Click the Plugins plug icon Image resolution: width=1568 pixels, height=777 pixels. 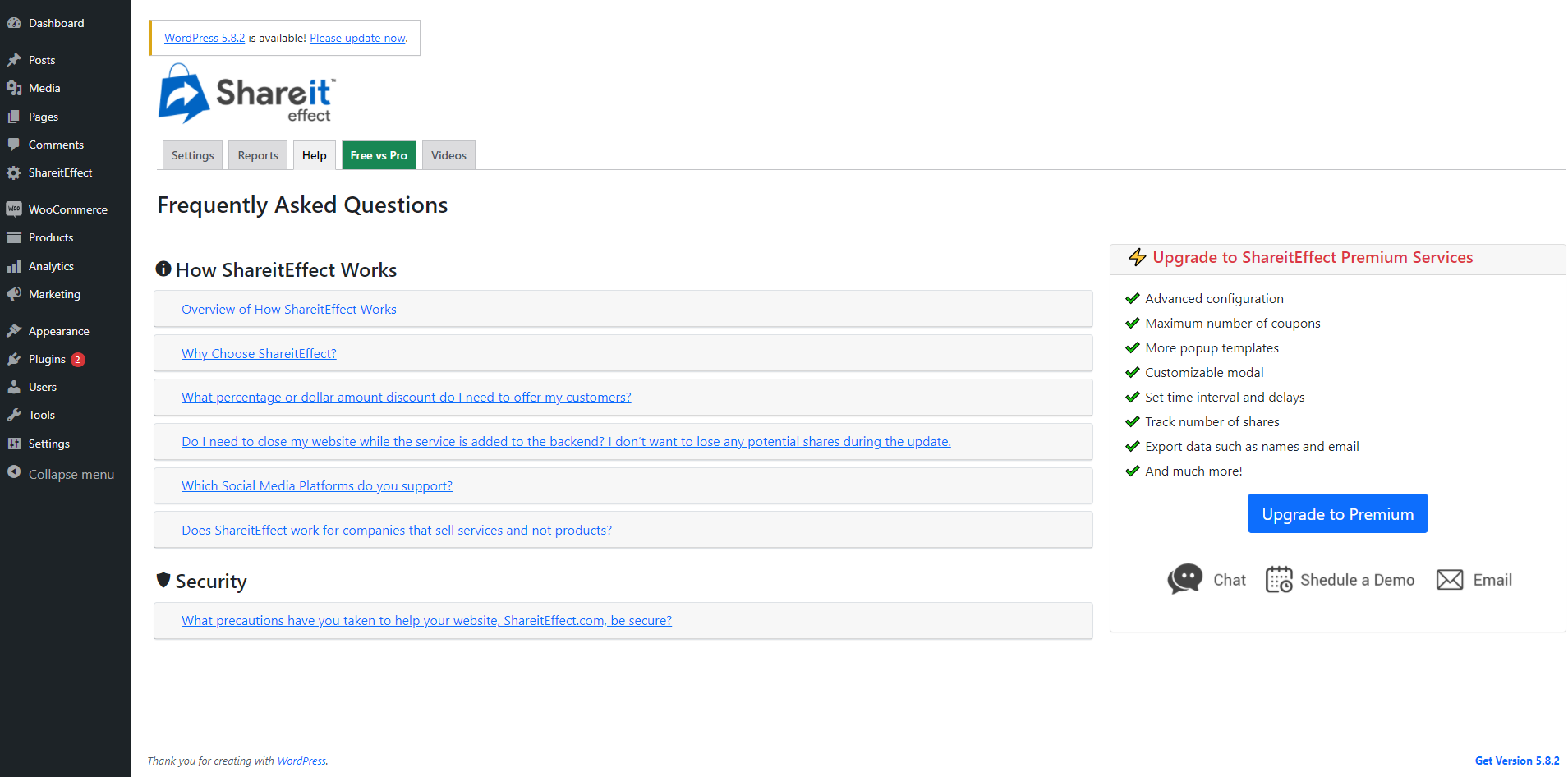point(14,359)
